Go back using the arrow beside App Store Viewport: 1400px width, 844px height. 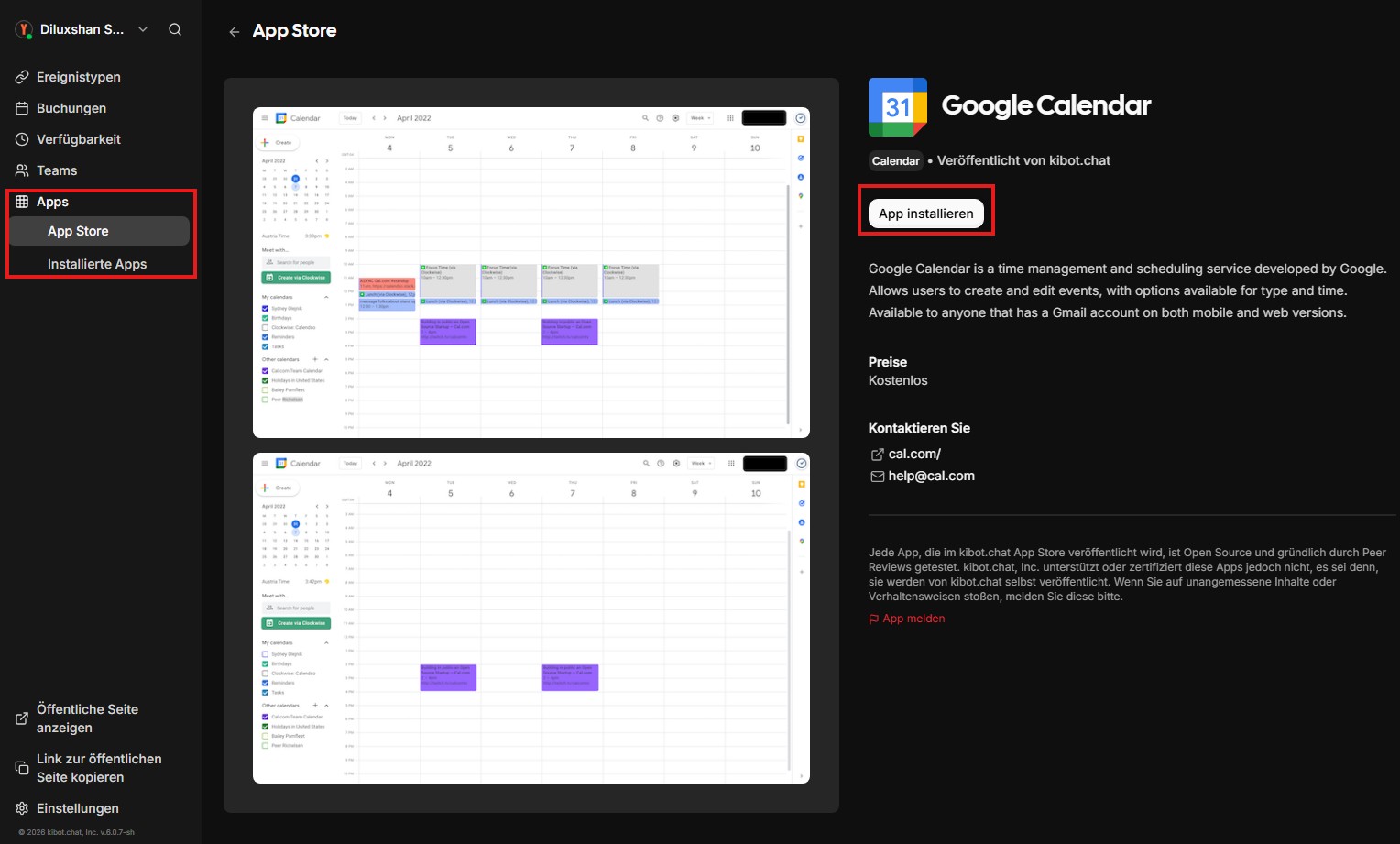[x=235, y=31]
